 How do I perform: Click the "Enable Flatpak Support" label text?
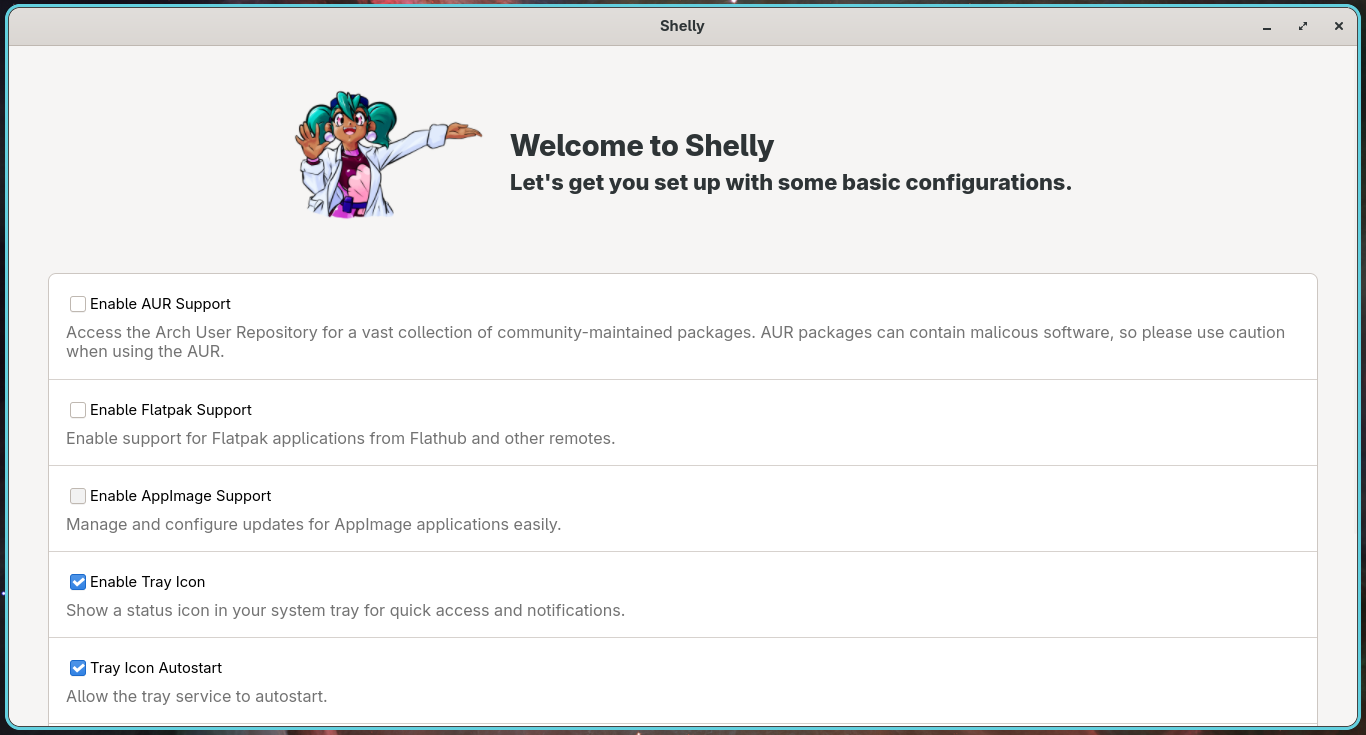pyautogui.click(x=171, y=410)
